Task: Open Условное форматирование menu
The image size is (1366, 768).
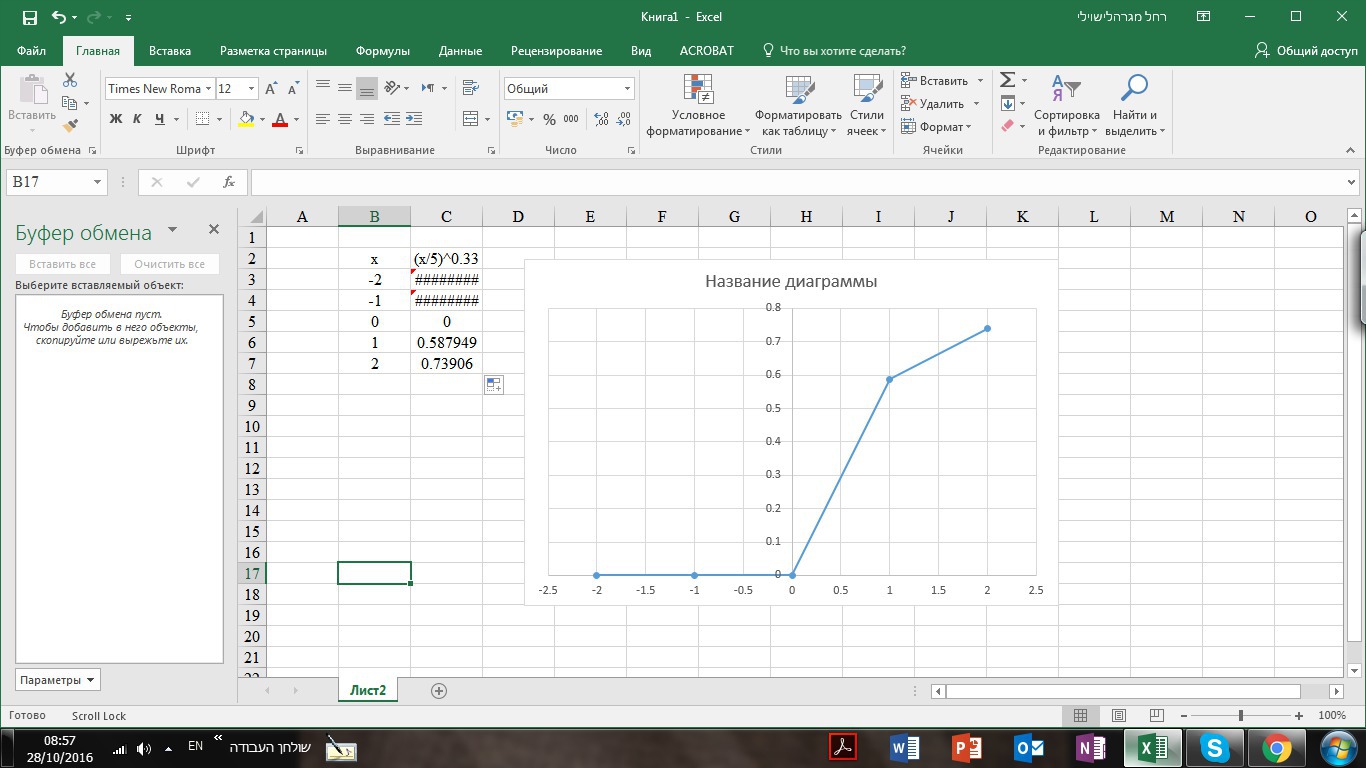Action: click(x=698, y=105)
